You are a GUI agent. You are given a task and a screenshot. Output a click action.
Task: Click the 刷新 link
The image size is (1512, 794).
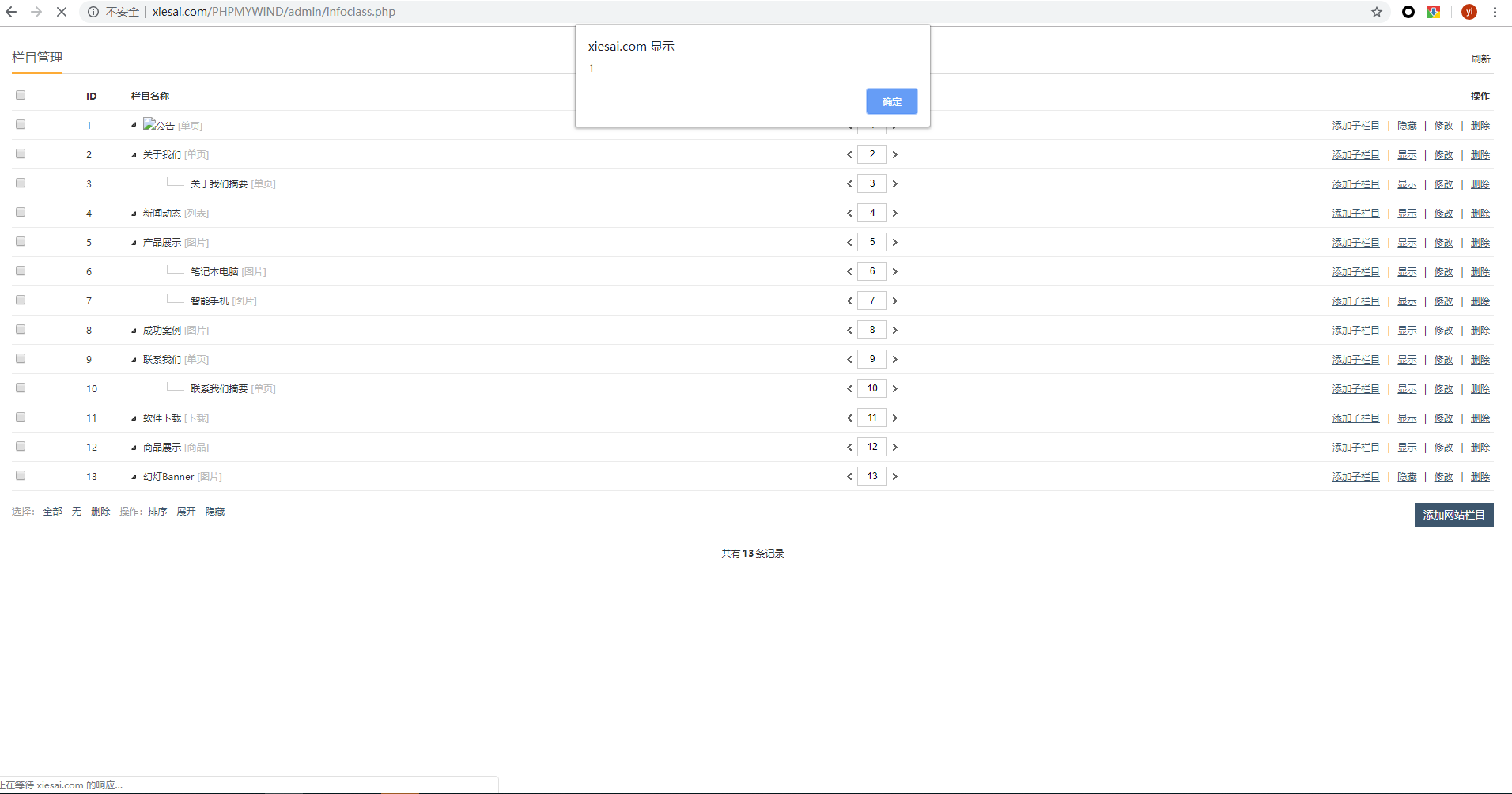tap(1480, 59)
